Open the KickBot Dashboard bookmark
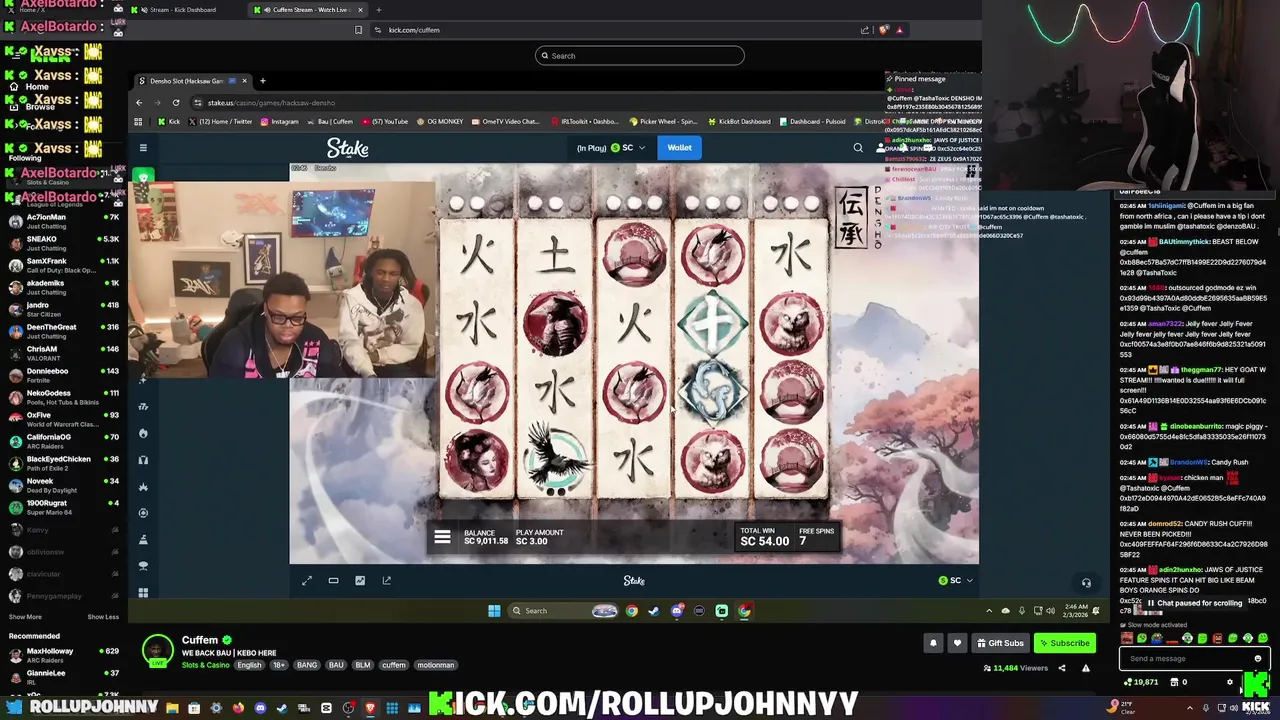Screen dimensions: 1280x720 click(x=739, y=122)
